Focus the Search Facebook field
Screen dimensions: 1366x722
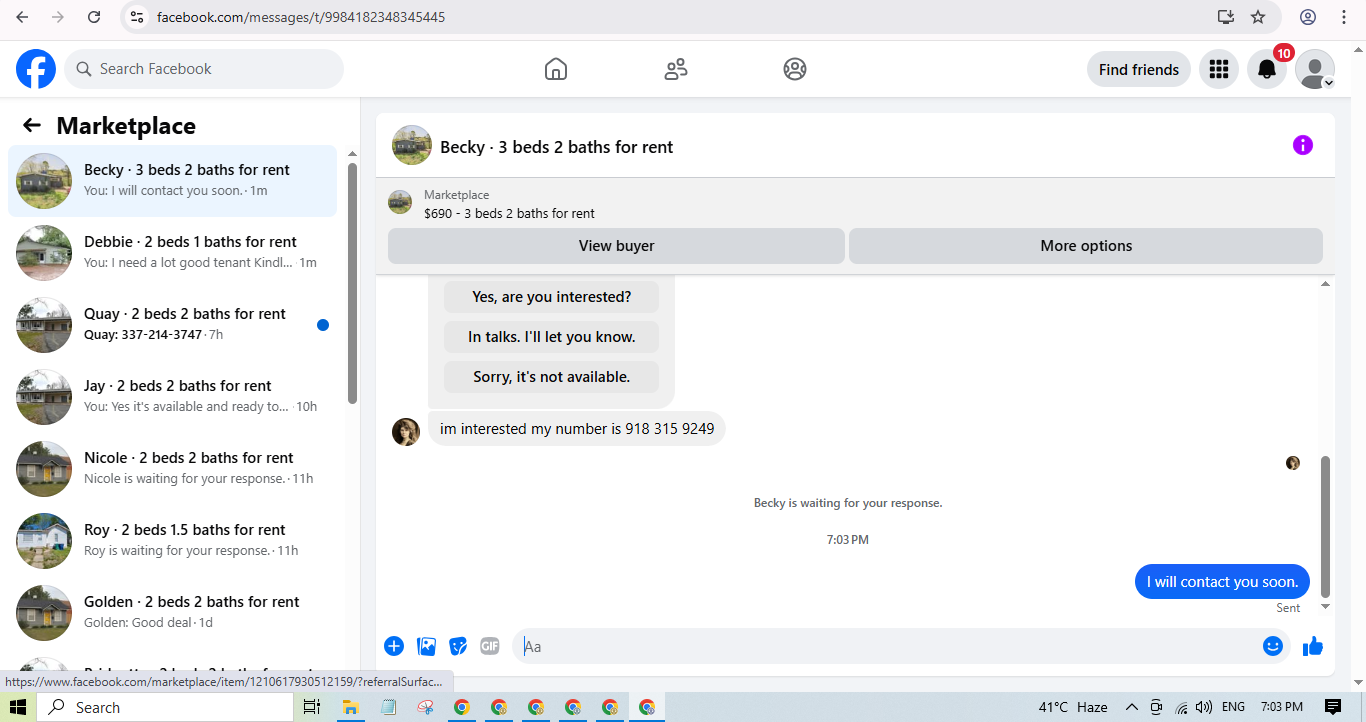click(x=204, y=69)
